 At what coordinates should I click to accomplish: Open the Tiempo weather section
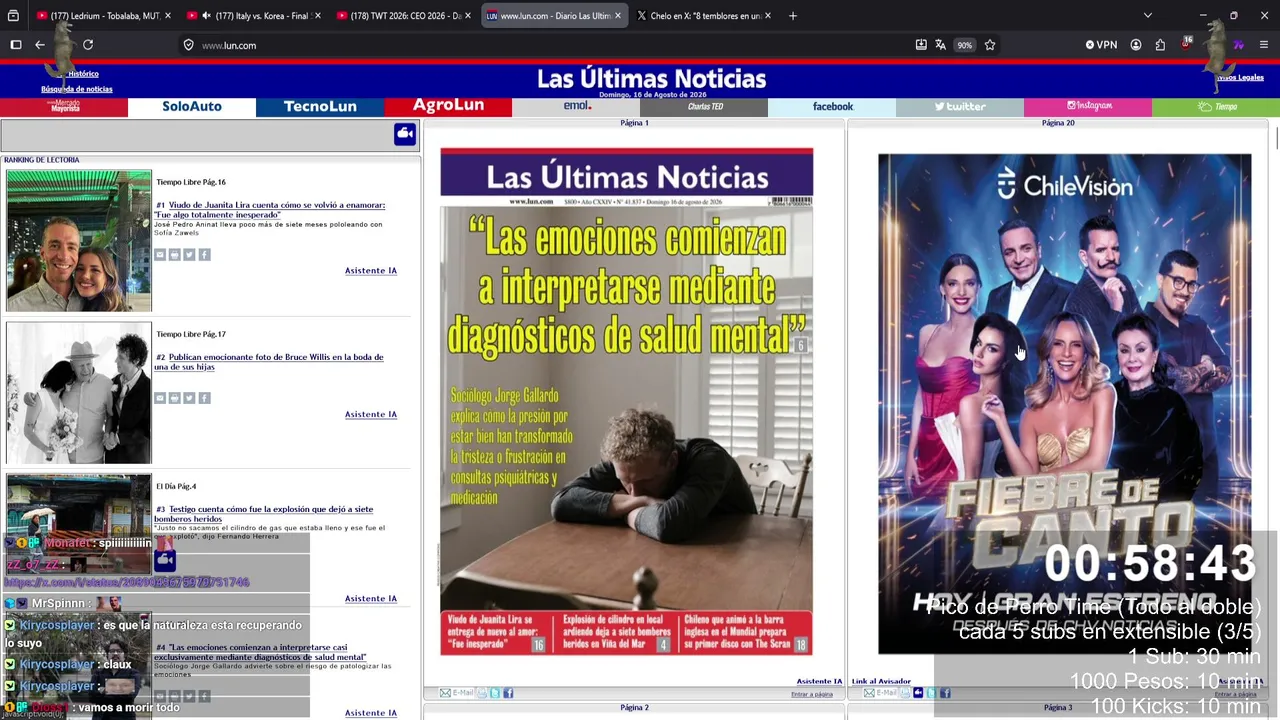(1217, 106)
